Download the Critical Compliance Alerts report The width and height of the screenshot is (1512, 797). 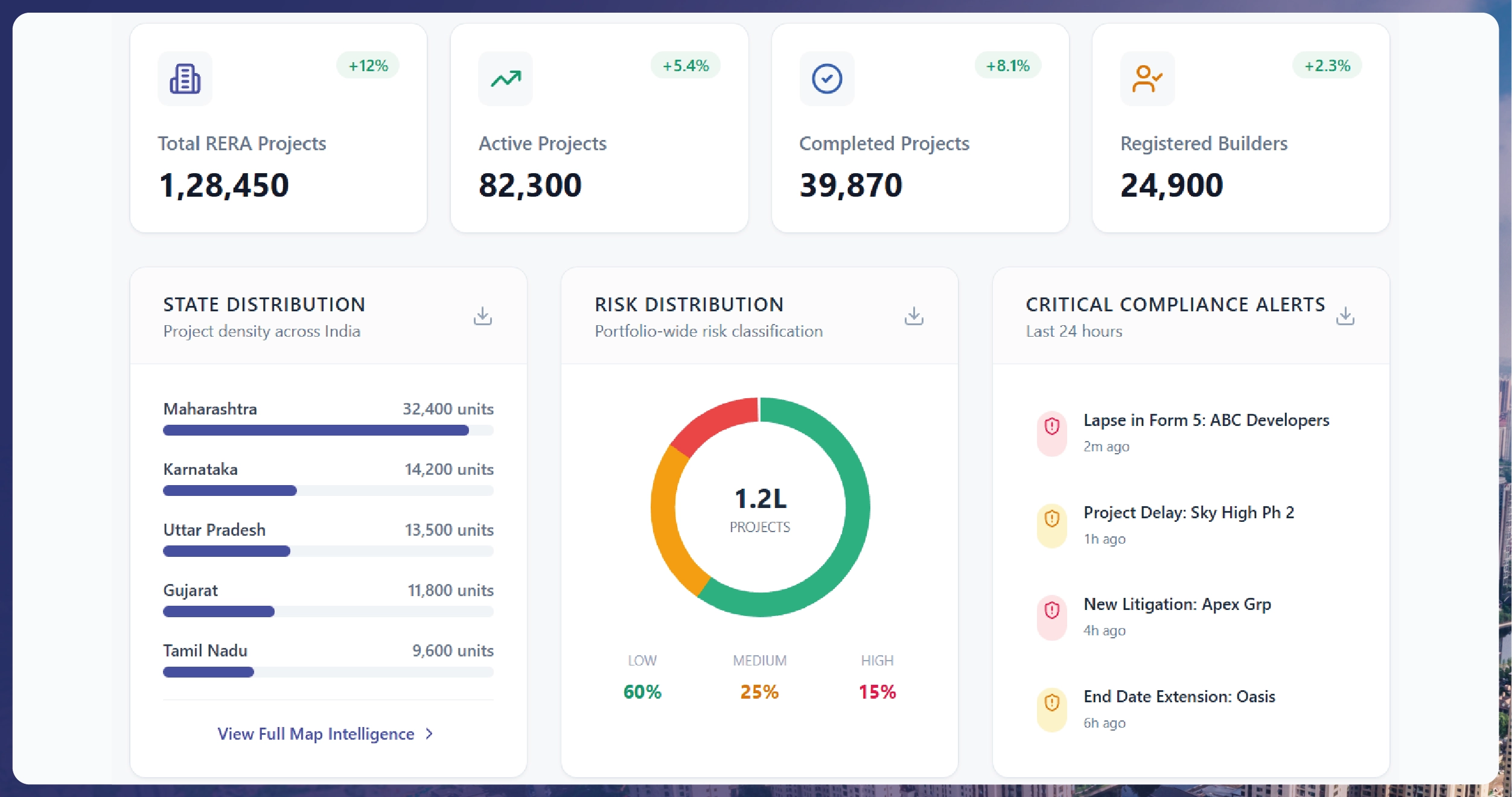click(x=1347, y=315)
